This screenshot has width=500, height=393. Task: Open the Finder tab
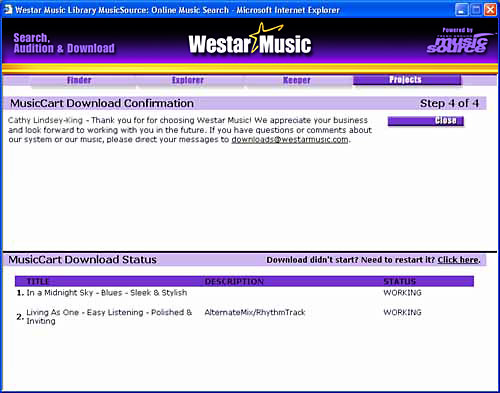click(x=79, y=80)
